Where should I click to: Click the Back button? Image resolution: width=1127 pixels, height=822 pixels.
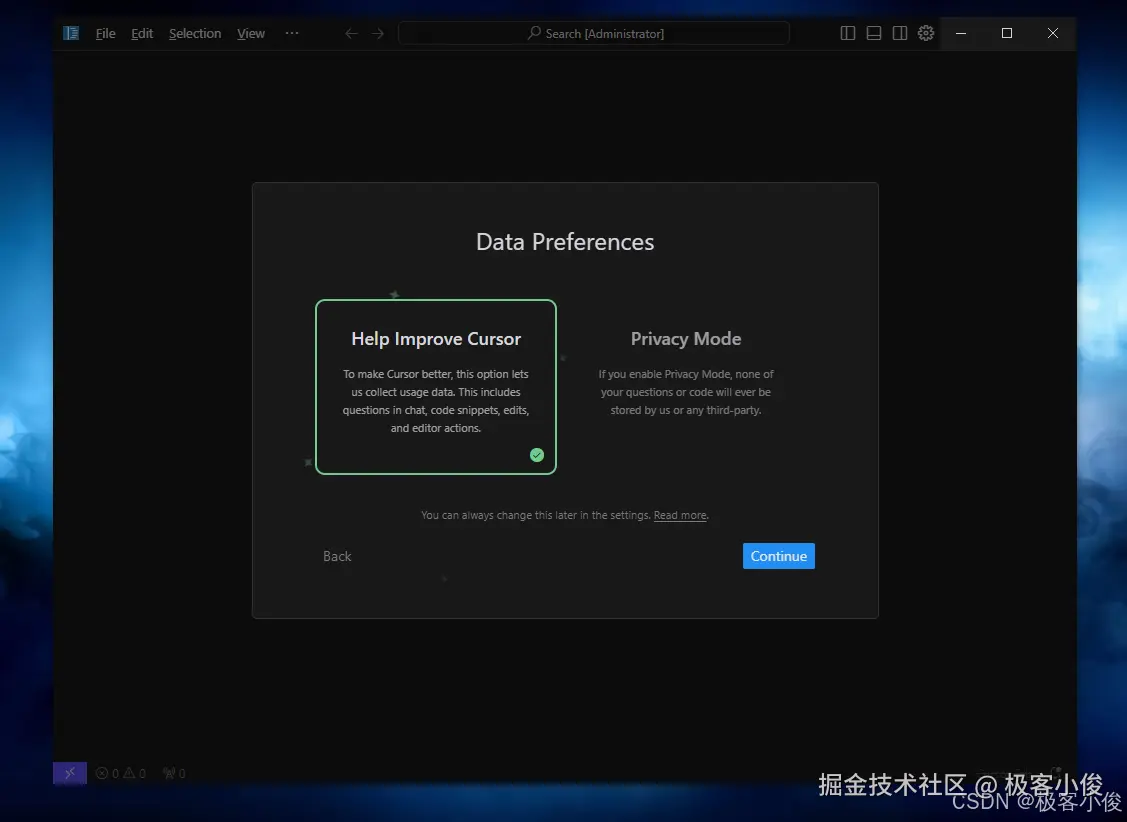337,556
